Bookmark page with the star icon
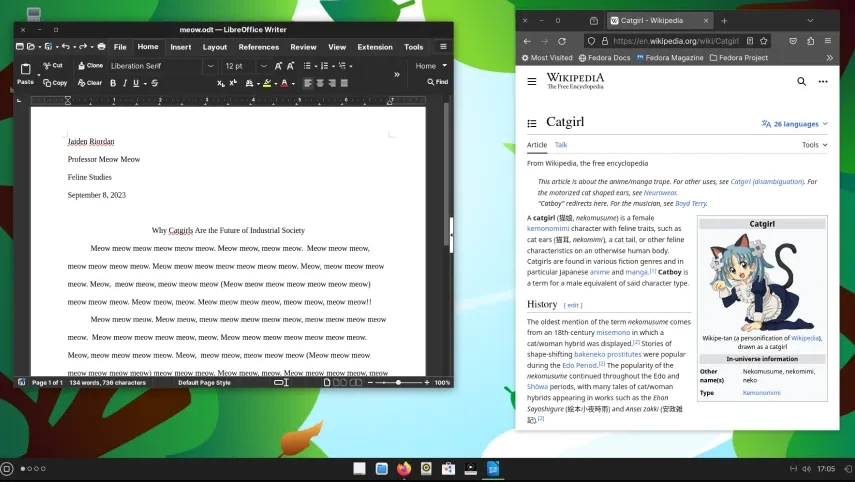855x482 pixels. [x=764, y=41]
